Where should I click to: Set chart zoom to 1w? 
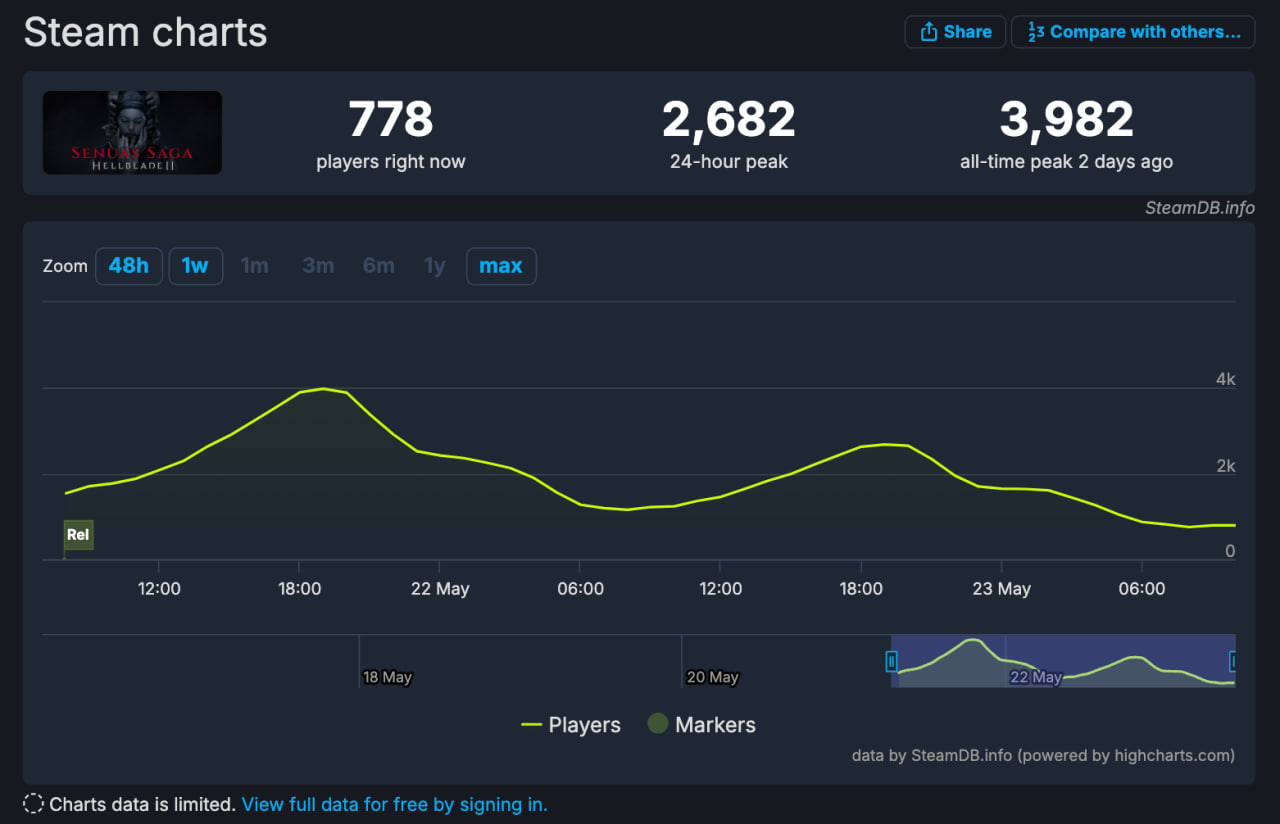point(195,266)
